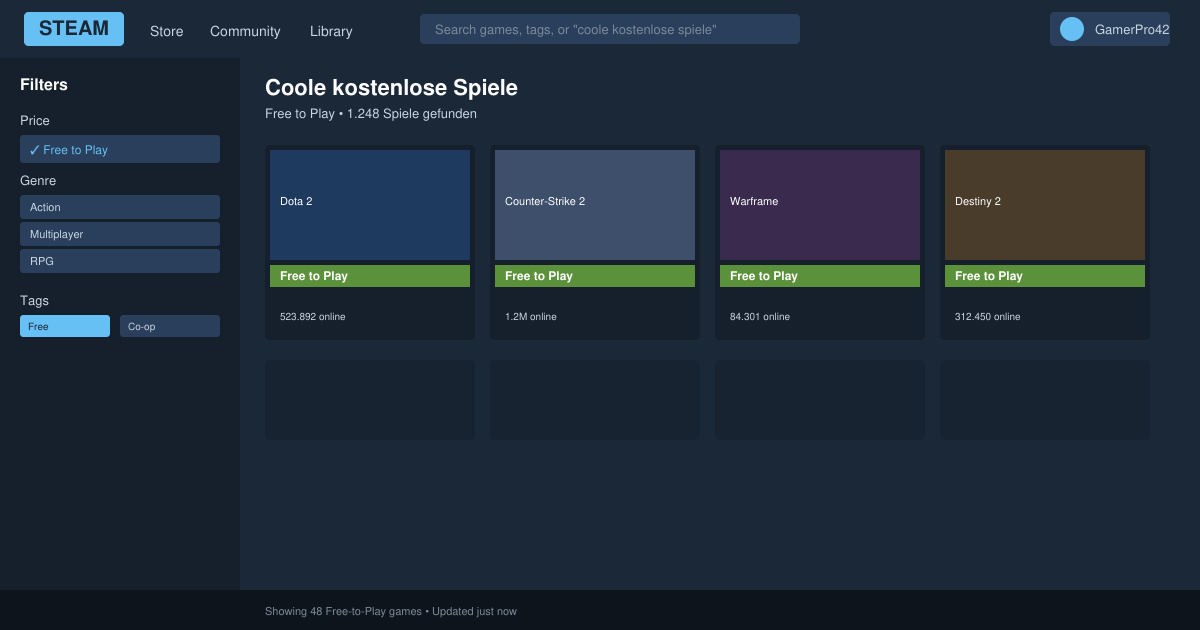The height and width of the screenshot is (630, 1200).
Task: Open the Community menu
Action: pyautogui.click(x=245, y=31)
